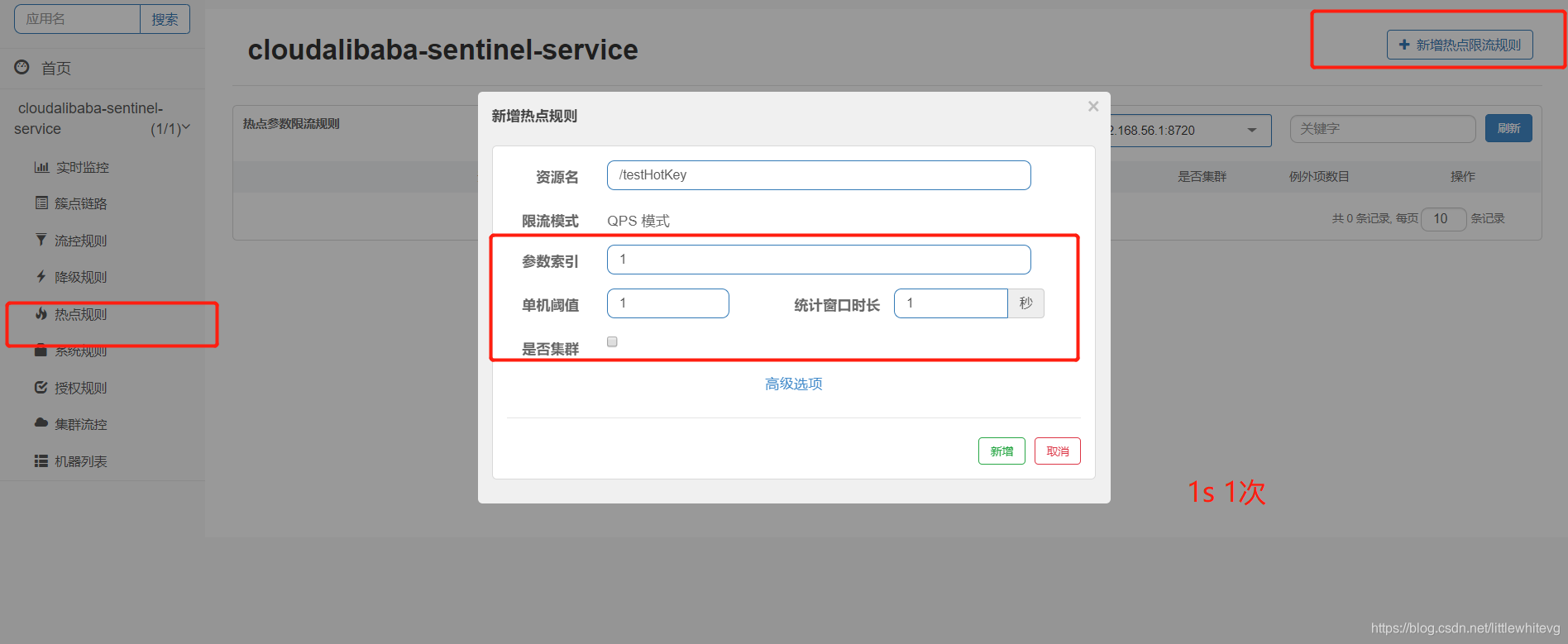Click the 秒 unit label

[x=1026, y=303]
